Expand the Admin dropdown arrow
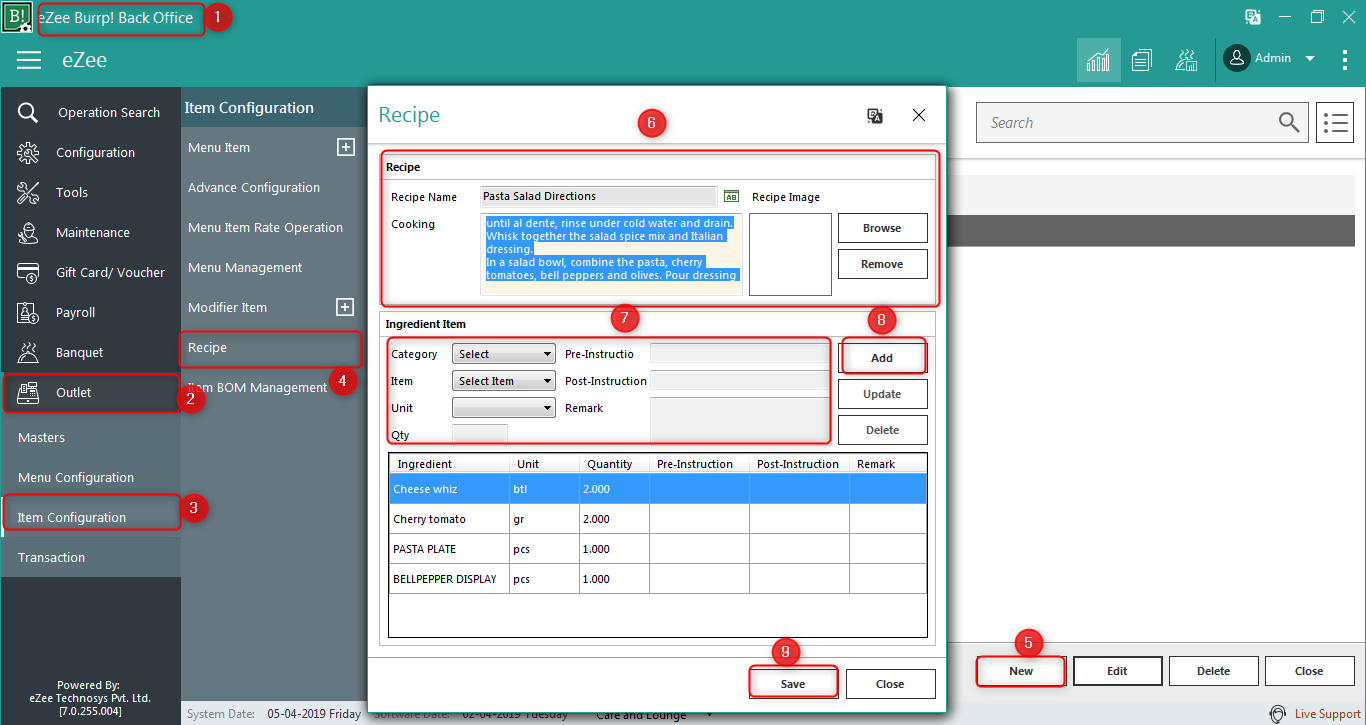This screenshot has height=725, width=1366. [1310, 59]
